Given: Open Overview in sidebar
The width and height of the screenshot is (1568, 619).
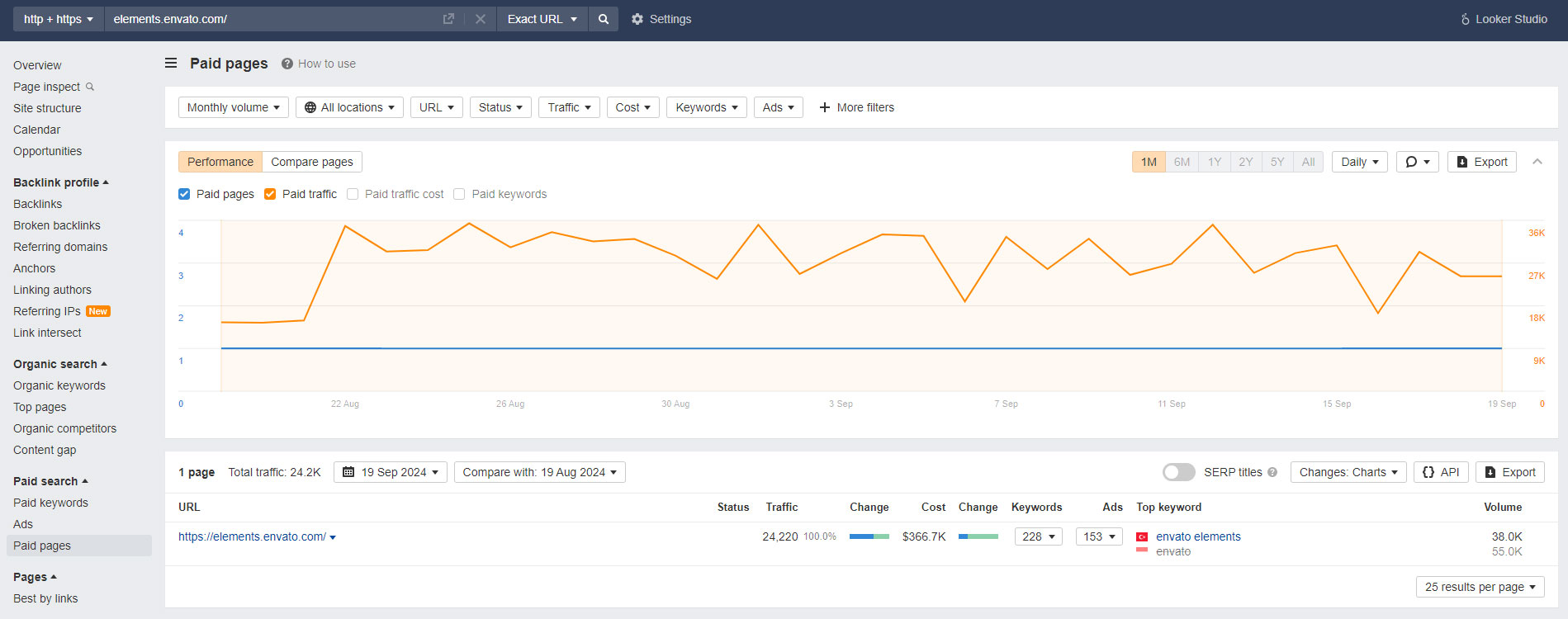Looking at the screenshot, I should [37, 65].
